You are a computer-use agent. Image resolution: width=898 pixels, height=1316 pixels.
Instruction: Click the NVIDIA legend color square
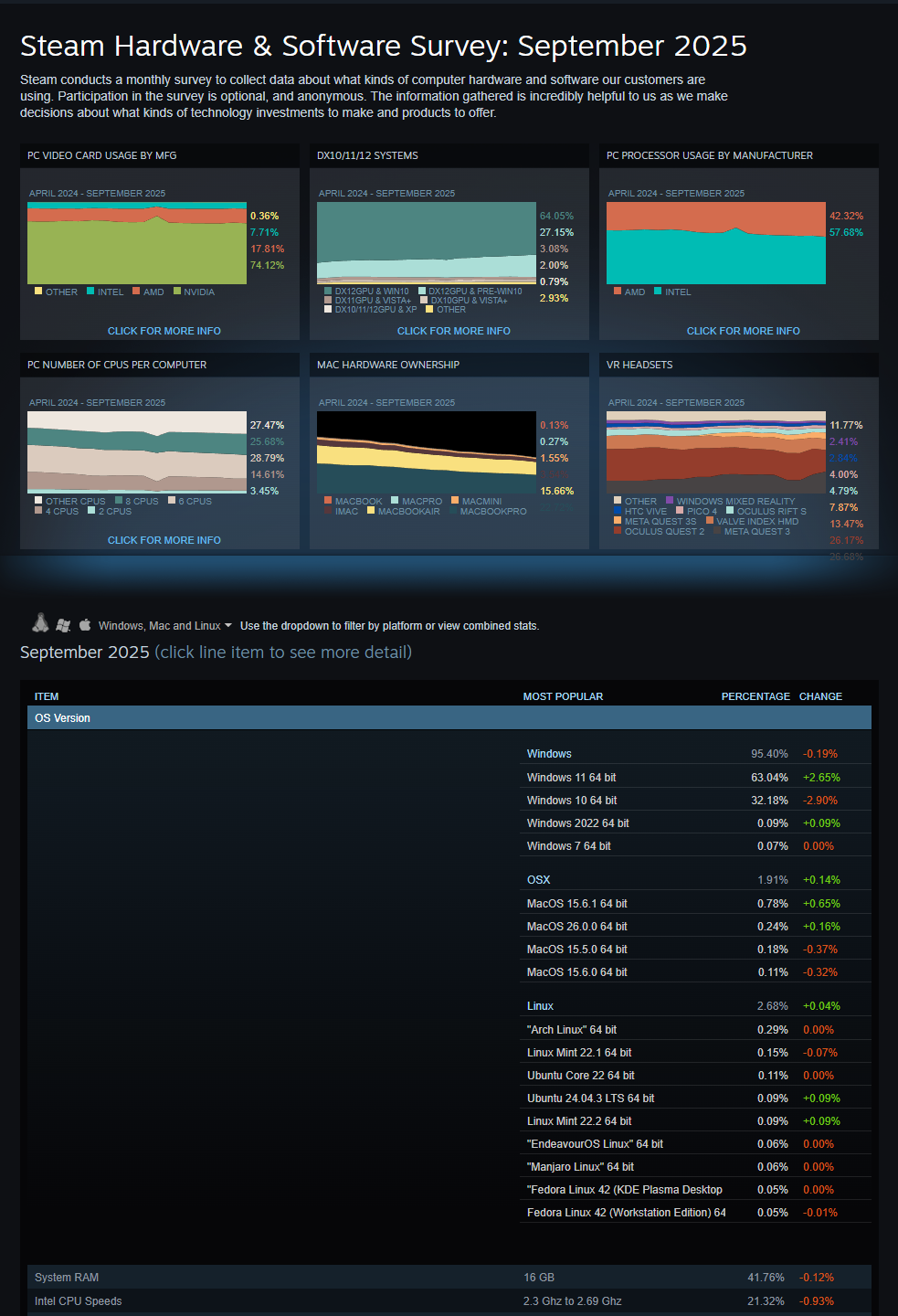click(177, 292)
